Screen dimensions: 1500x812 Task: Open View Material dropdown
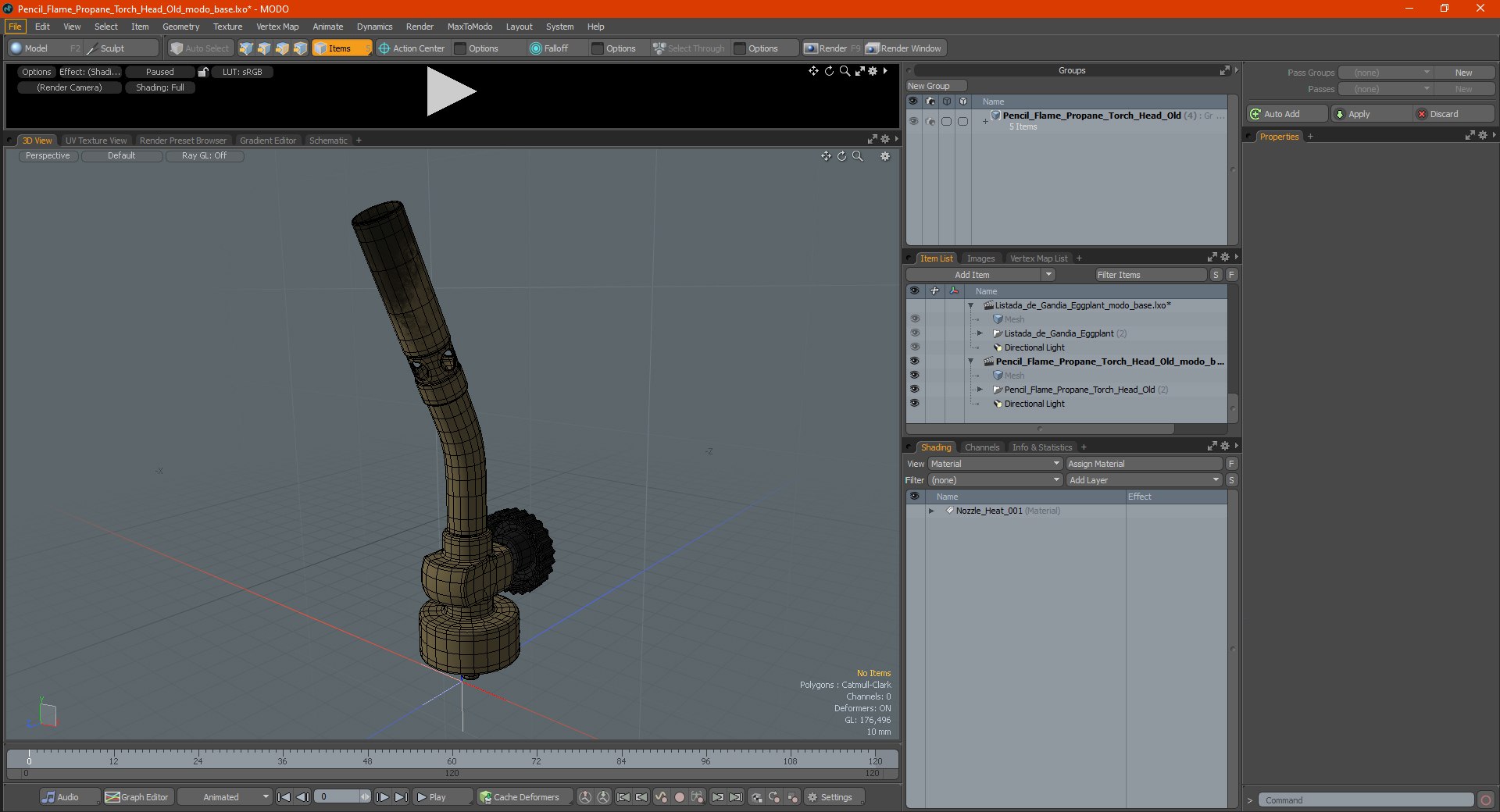[995, 464]
